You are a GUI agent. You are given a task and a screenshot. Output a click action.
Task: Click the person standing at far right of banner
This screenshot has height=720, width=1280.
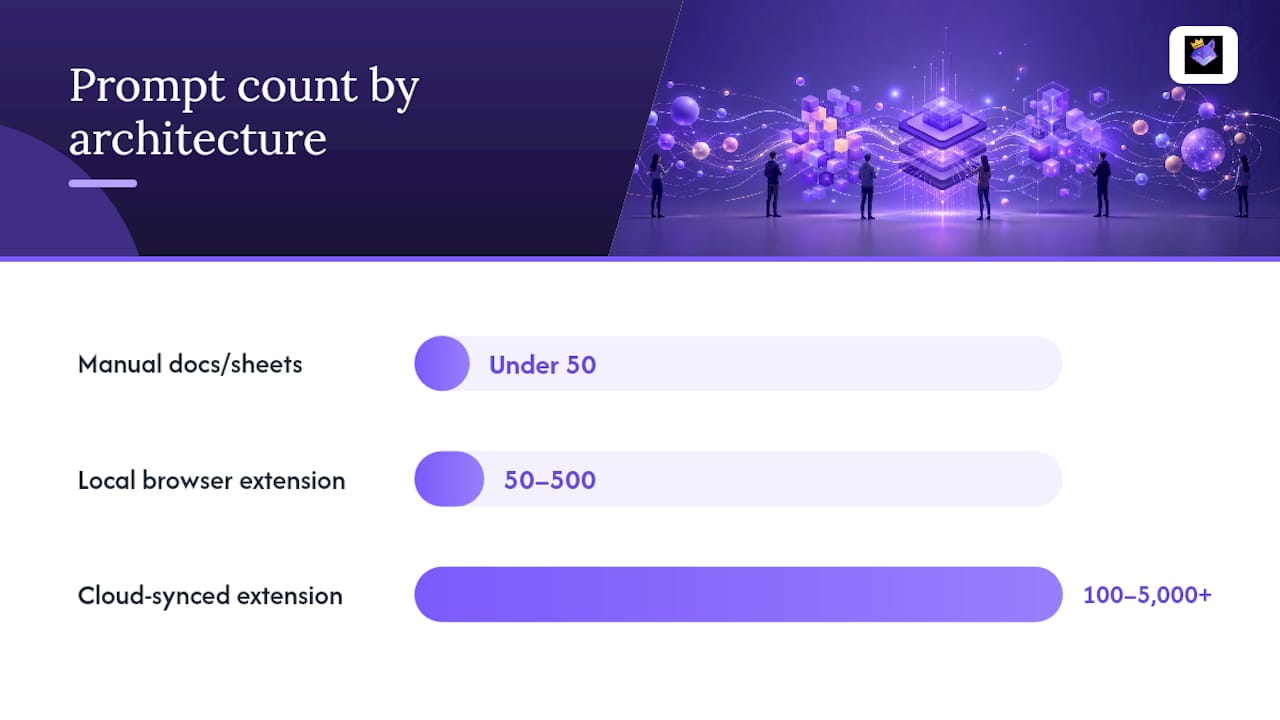(x=1242, y=185)
